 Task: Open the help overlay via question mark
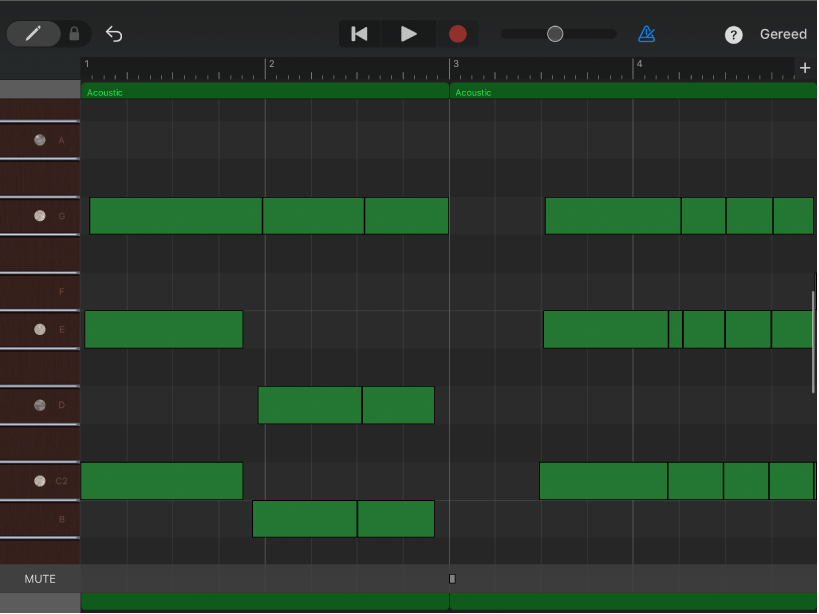click(x=733, y=34)
